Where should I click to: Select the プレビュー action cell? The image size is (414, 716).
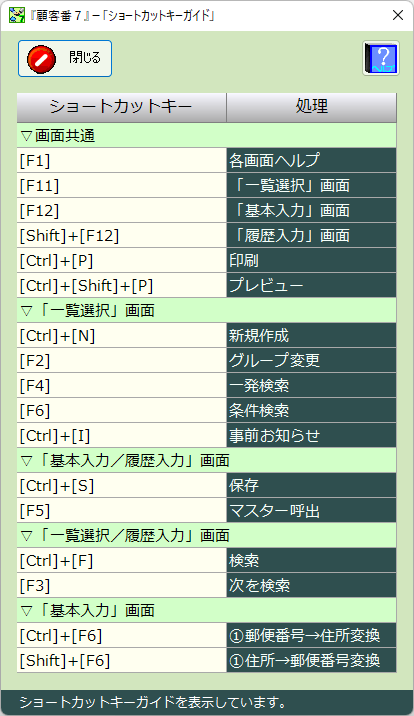point(311,285)
